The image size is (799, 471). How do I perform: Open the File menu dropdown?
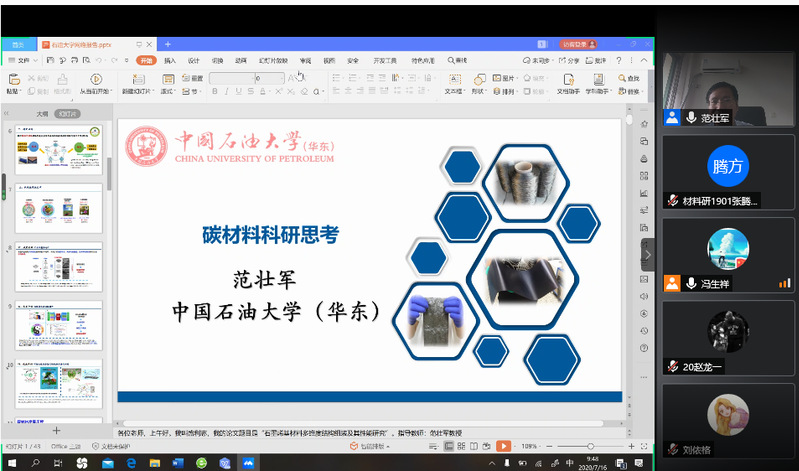tap(23, 60)
